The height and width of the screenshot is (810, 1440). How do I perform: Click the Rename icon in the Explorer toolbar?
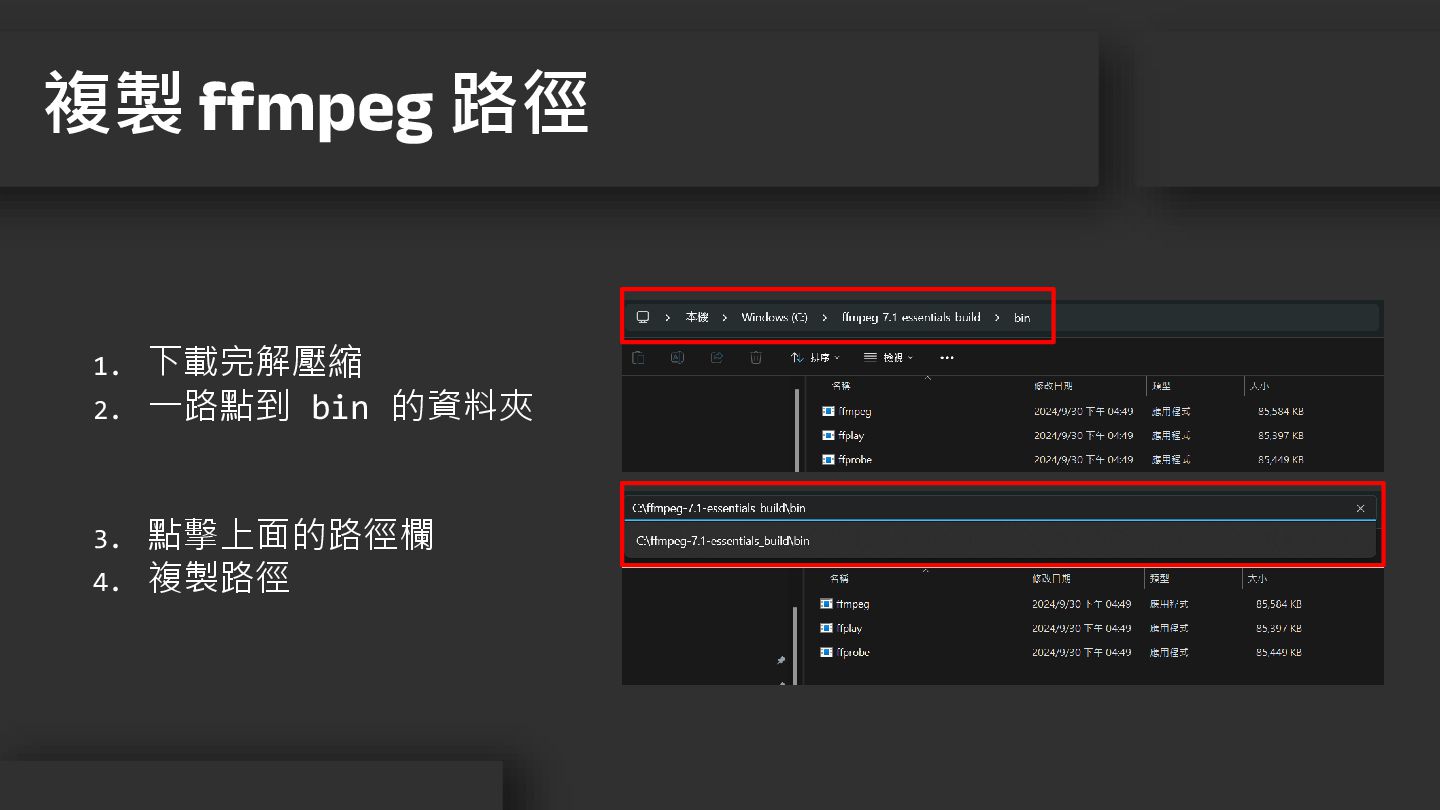coord(677,357)
